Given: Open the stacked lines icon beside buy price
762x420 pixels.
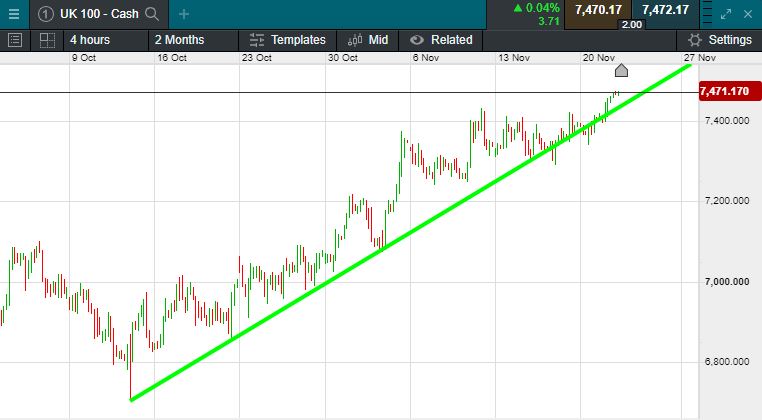Looking at the screenshot, I should (x=708, y=14).
